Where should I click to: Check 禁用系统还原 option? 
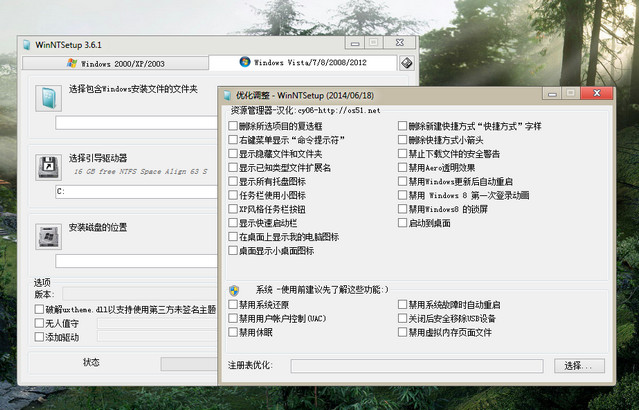(x=234, y=304)
